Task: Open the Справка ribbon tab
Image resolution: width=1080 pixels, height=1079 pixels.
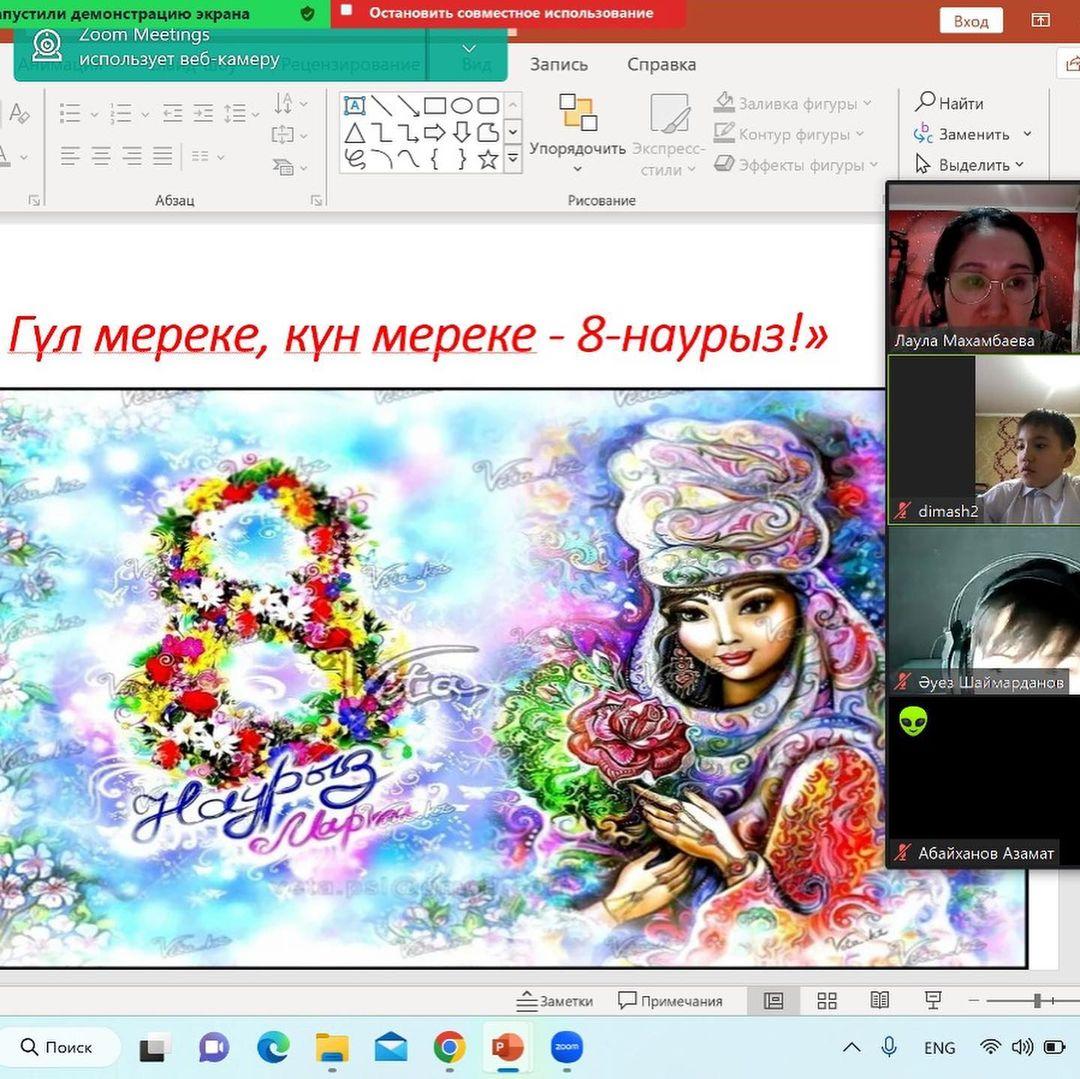Action: point(661,64)
